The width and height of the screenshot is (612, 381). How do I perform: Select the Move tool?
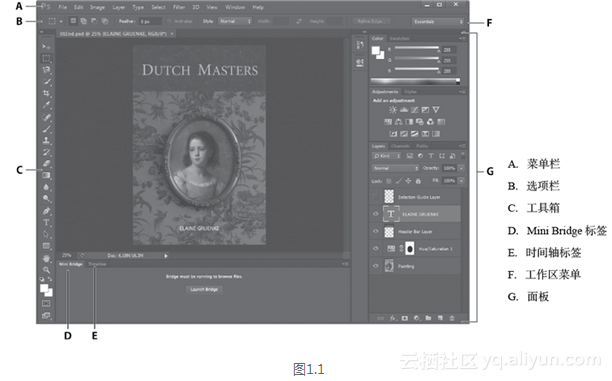46,47
